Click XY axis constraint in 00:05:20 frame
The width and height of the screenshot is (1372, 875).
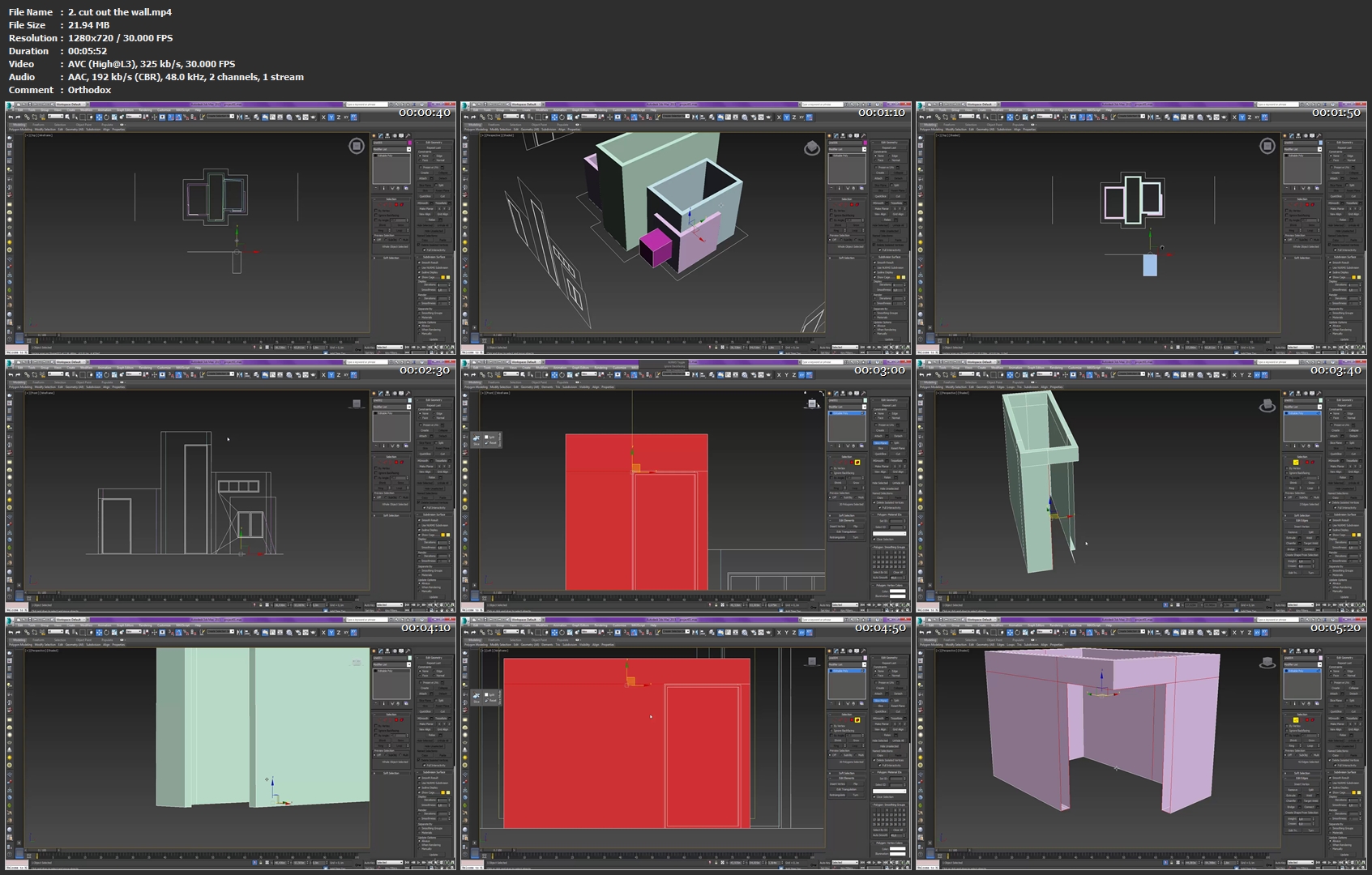[1257, 633]
